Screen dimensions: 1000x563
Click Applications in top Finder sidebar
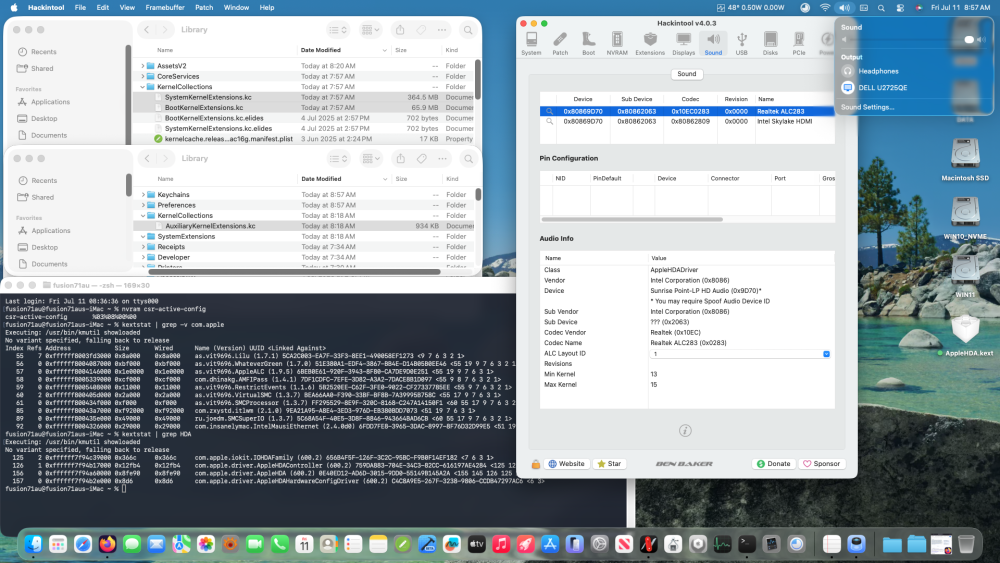50,102
